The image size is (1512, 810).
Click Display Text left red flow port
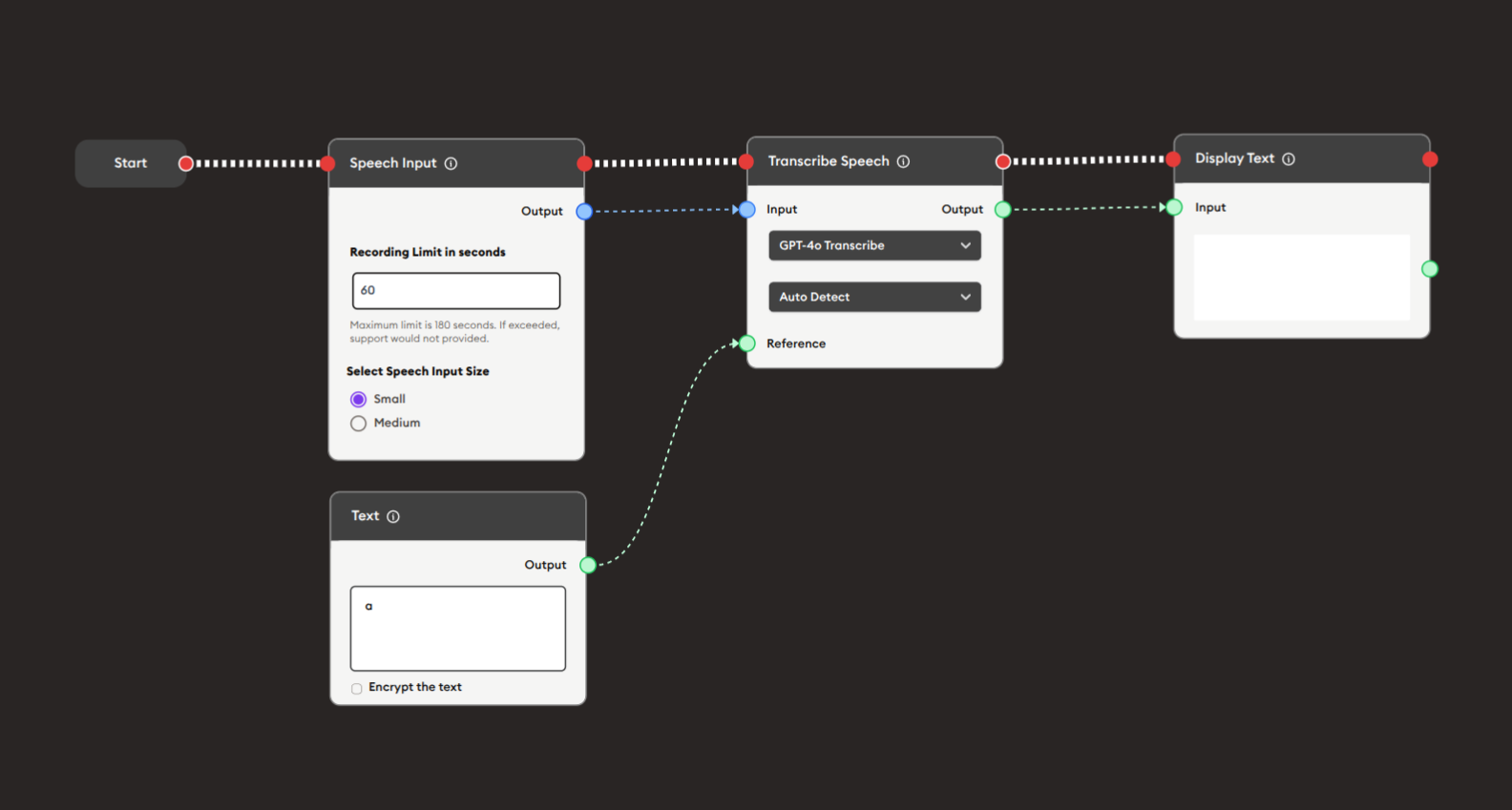[x=1173, y=159]
